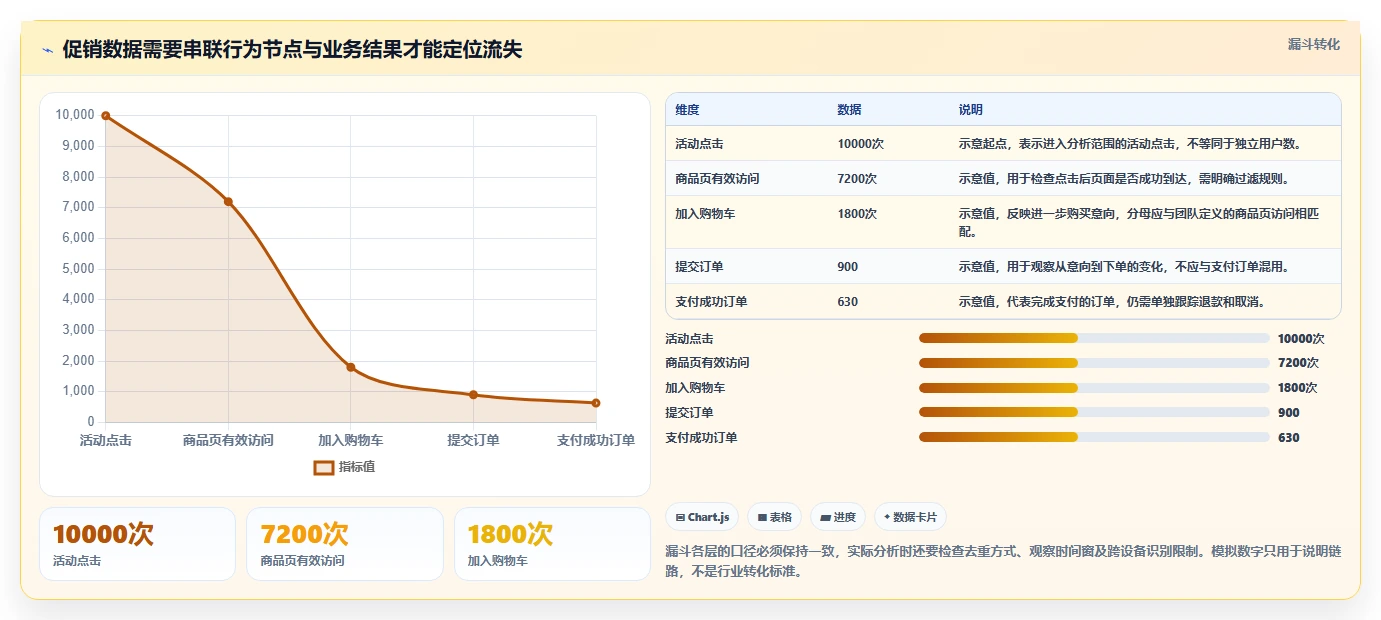The width and height of the screenshot is (1381, 620).
Task: Click the 1800次 value beside the progress bar
Action: pos(1298,388)
